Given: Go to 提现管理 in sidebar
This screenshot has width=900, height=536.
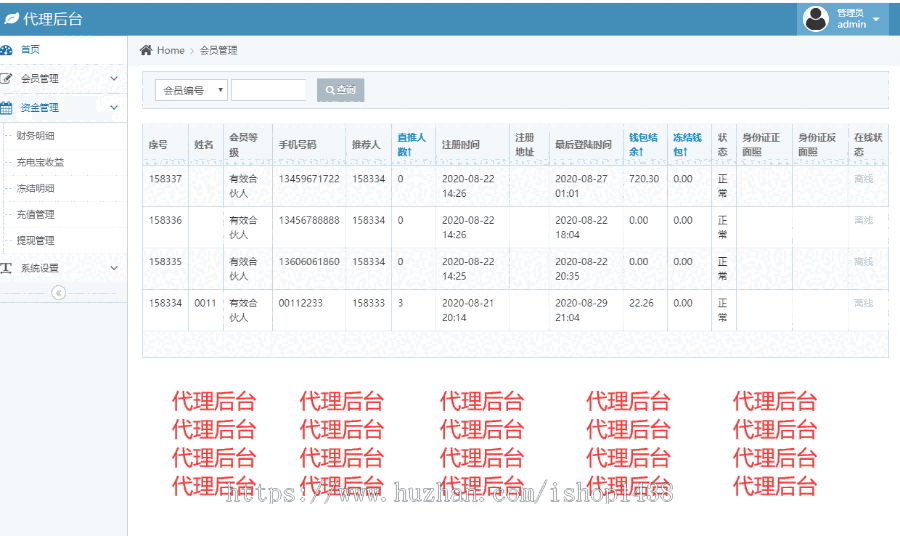Looking at the screenshot, I should [36, 240].
